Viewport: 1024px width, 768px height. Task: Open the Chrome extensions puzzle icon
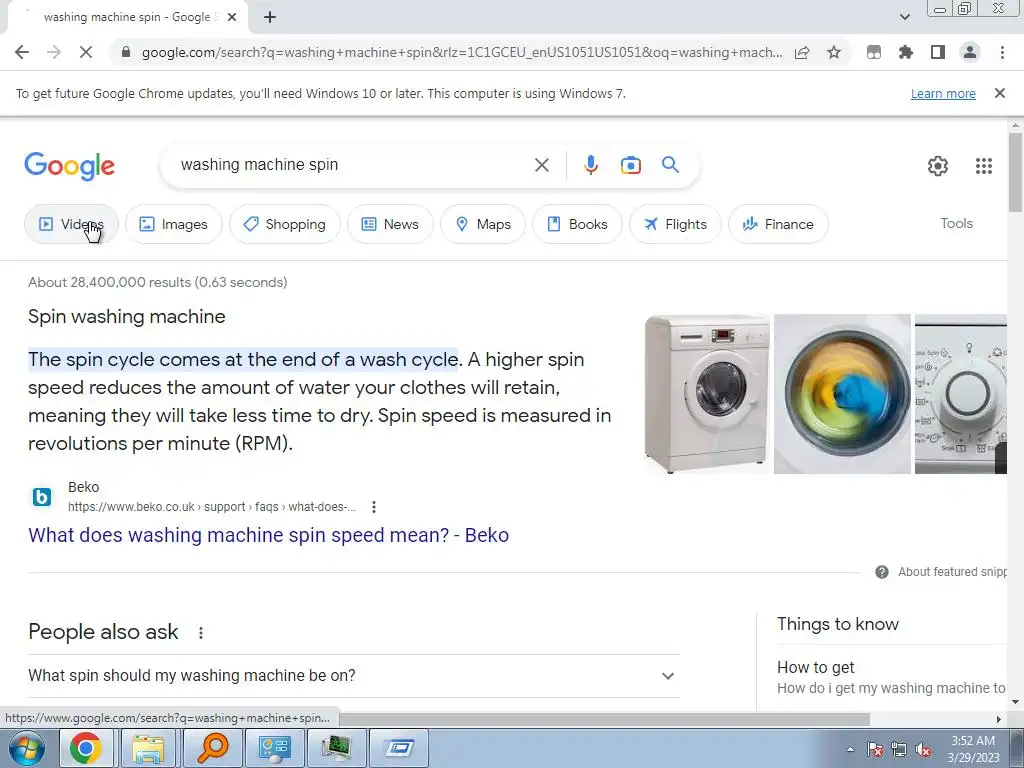coord(906,52)
